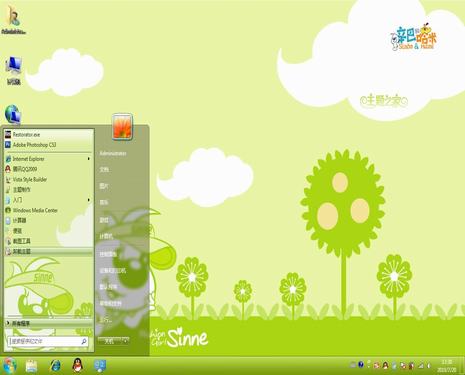Image resolution: width=465 pixels, height=375 pixels.
Task: Launch Adobe Photoshop CS3 from Start menu
Action: 48,145
